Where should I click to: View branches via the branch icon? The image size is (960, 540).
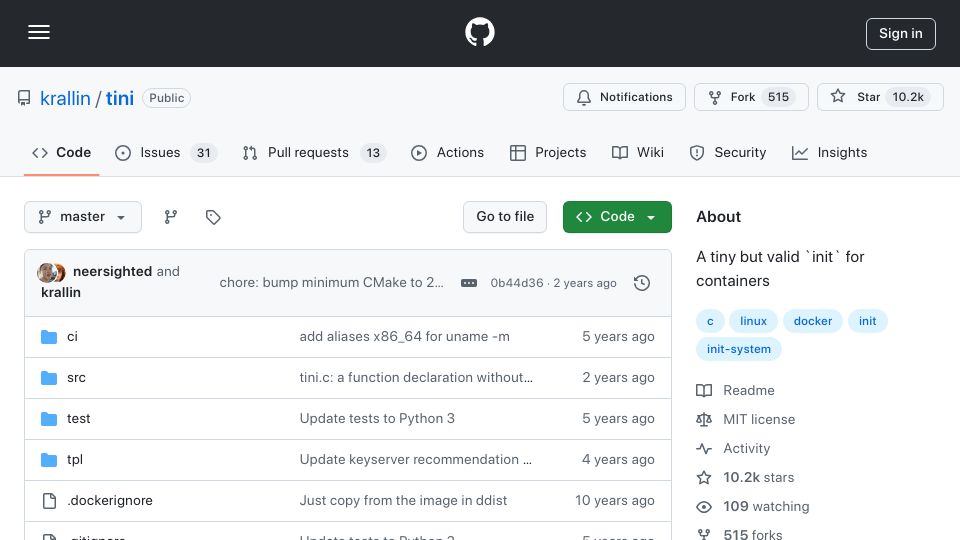point(171,217)
